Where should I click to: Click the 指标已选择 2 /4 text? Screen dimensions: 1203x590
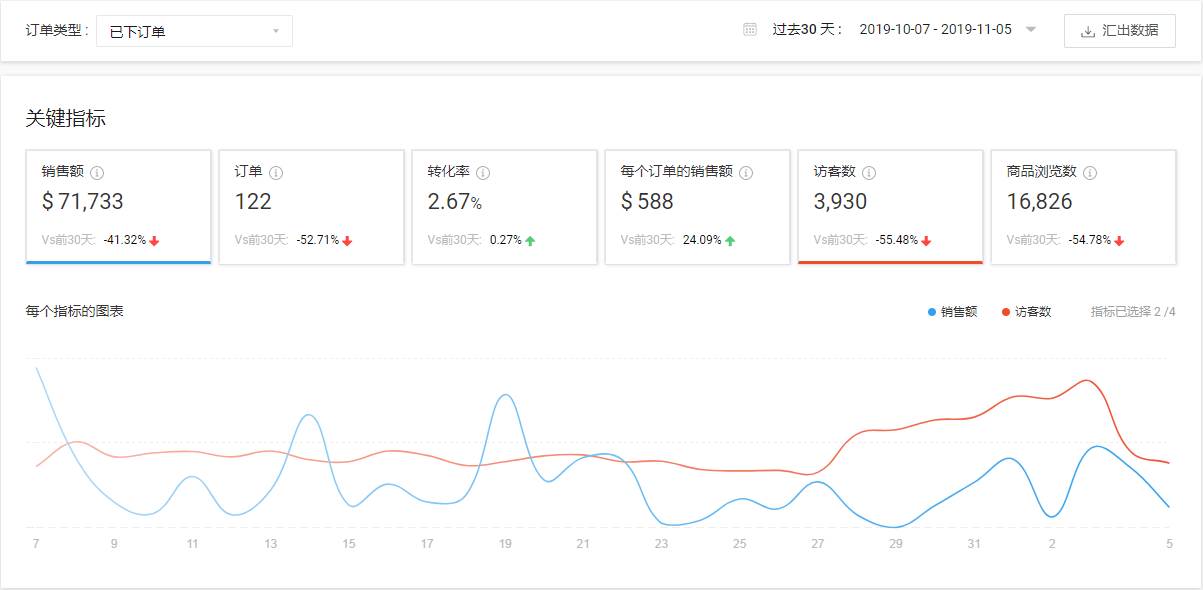tap(1133, 312)
